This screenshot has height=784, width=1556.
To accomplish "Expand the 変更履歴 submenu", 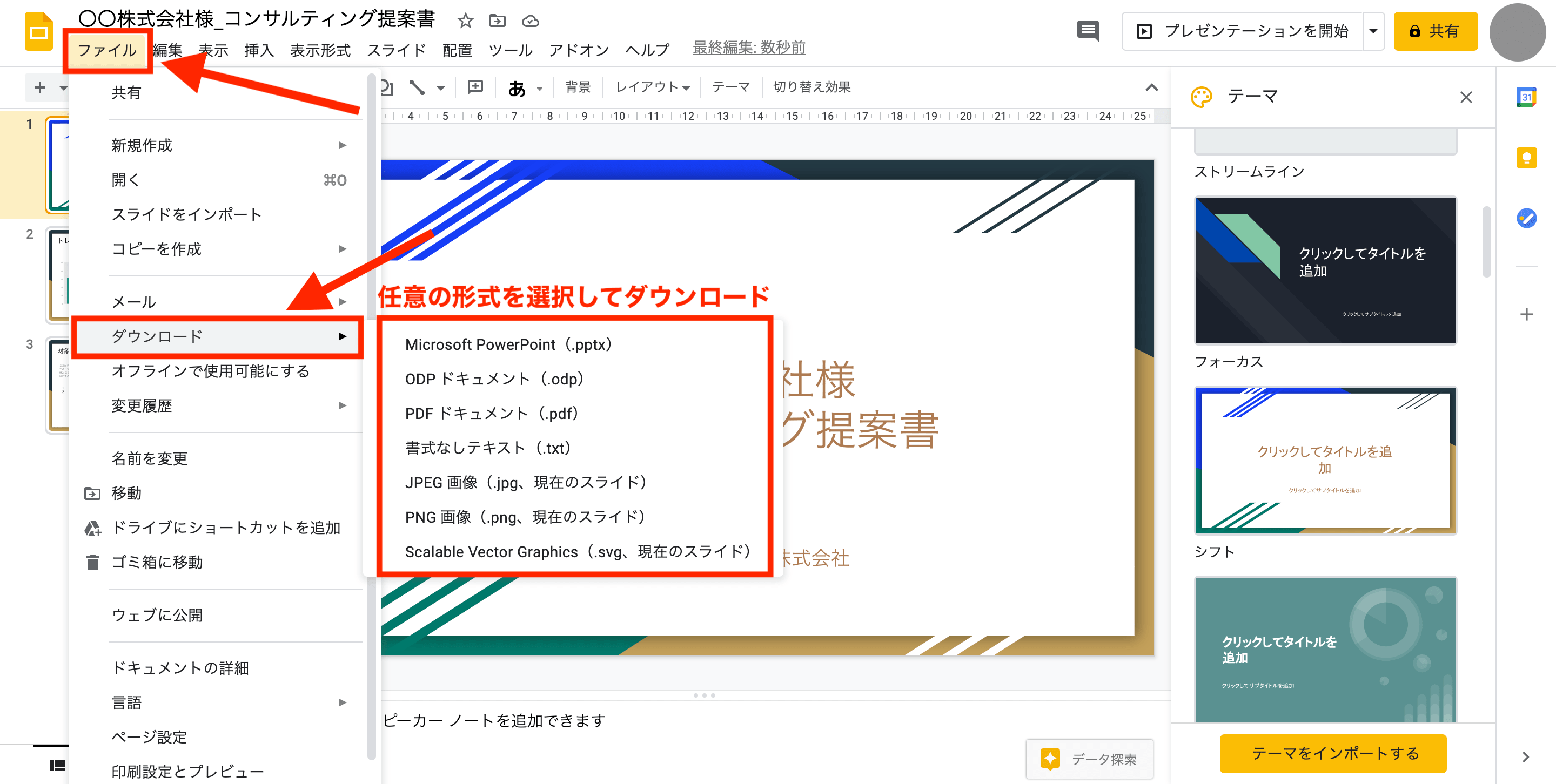I will [x=343, y=405].
